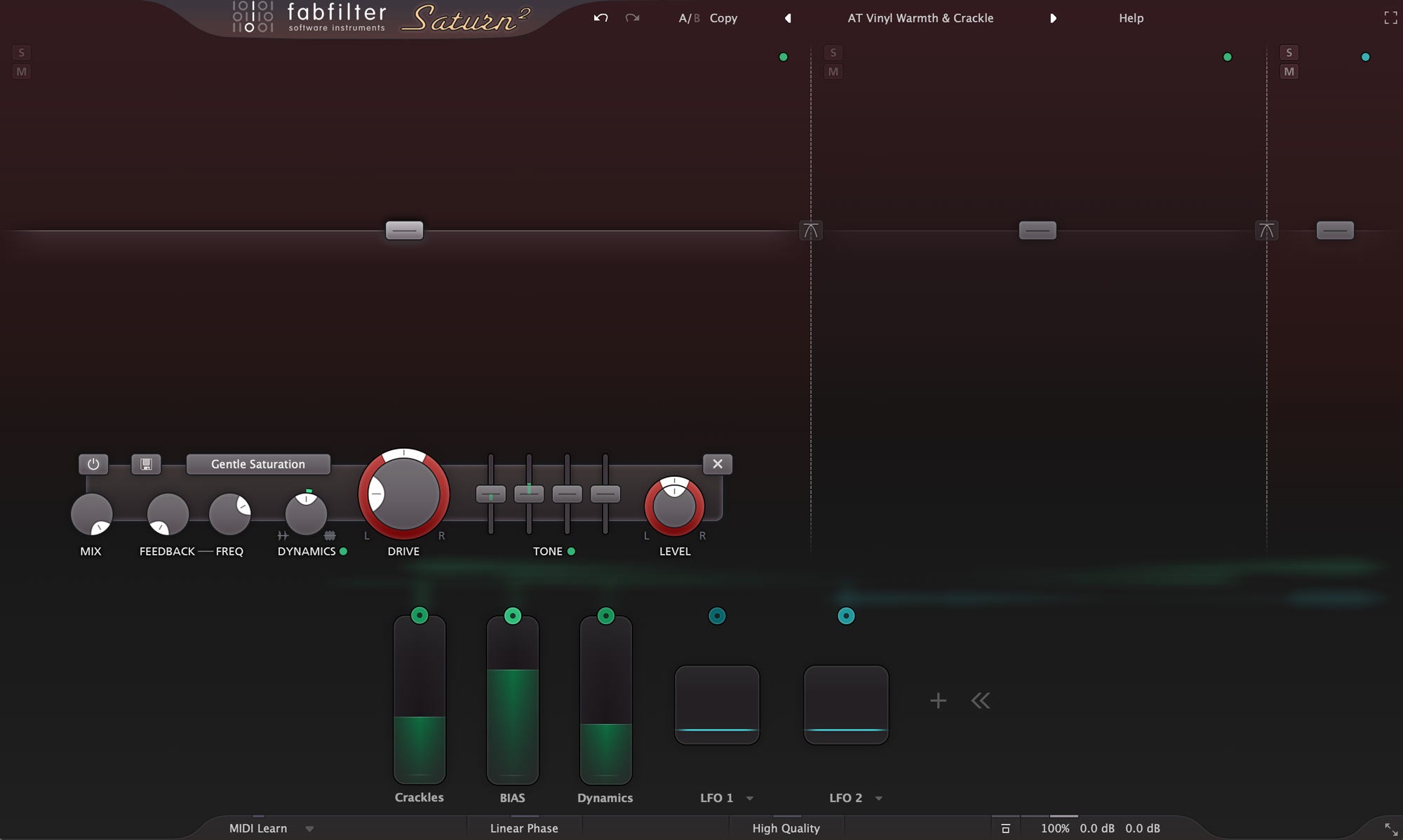The image size is (1403, 840).
Task: Solo the third band with S button
Action: pos(1289,53)
